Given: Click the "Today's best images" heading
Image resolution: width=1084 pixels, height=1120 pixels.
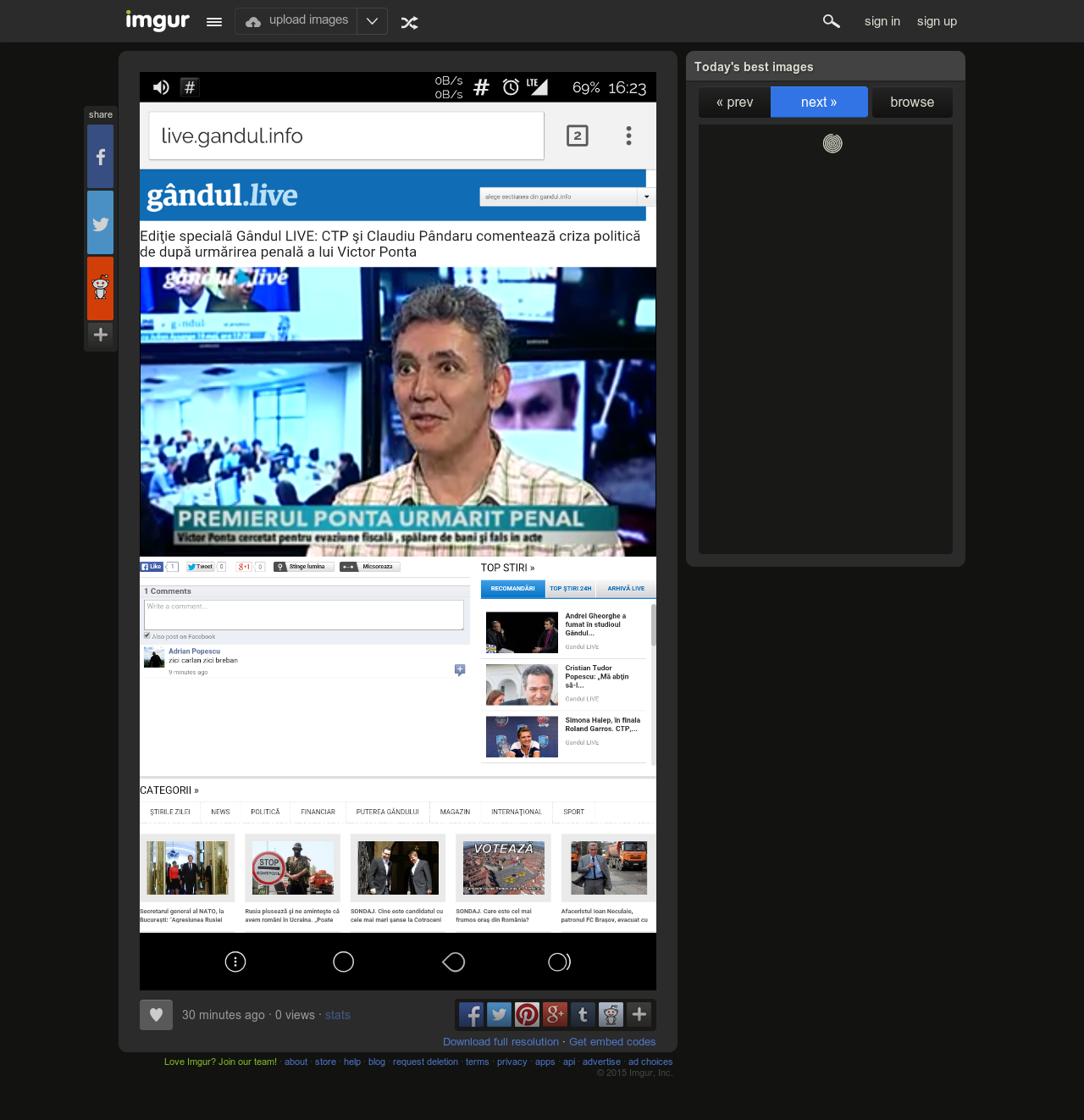Looking at the screenshot, I should [x=754, y=67].
